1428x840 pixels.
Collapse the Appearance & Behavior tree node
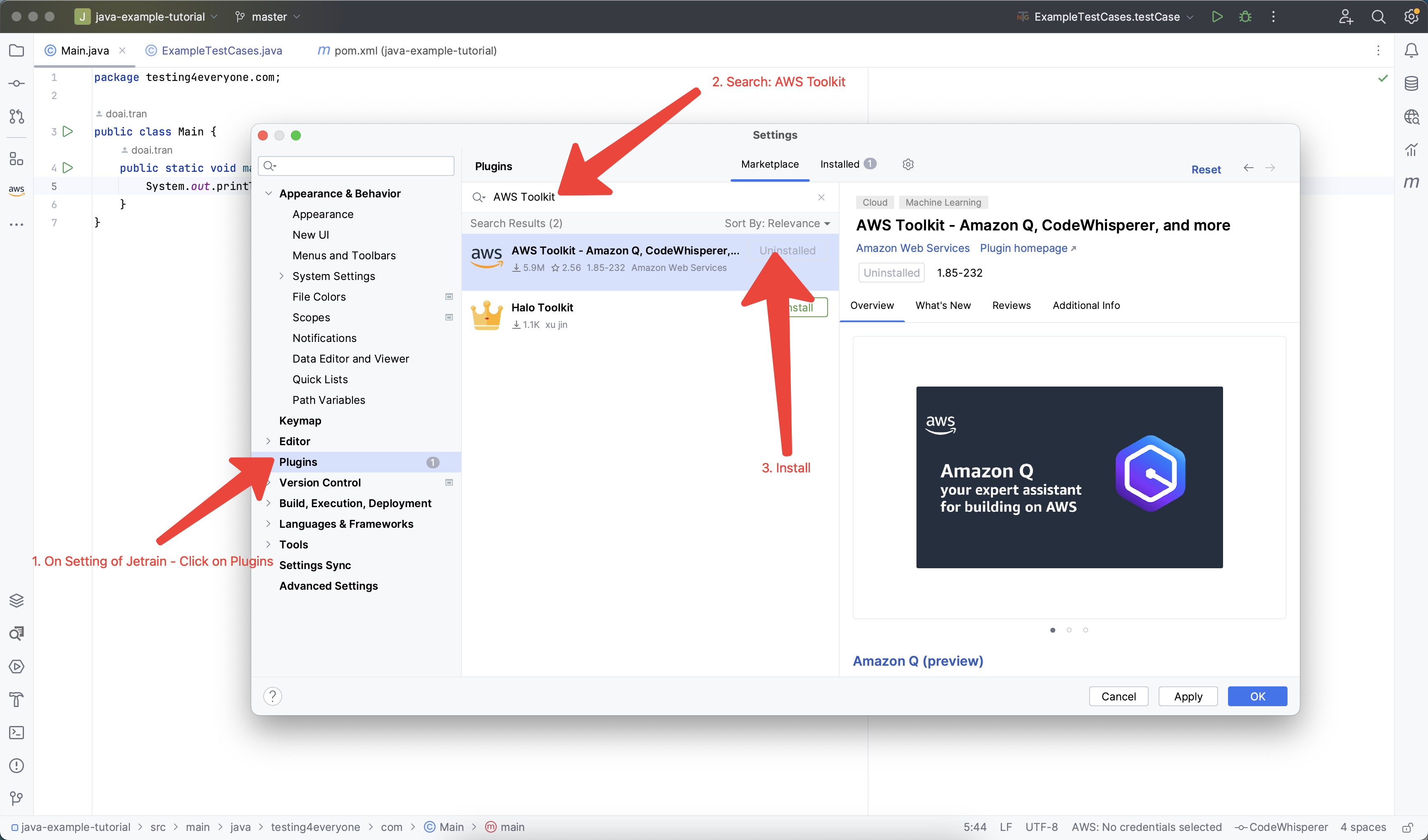[x=268, y=194]
